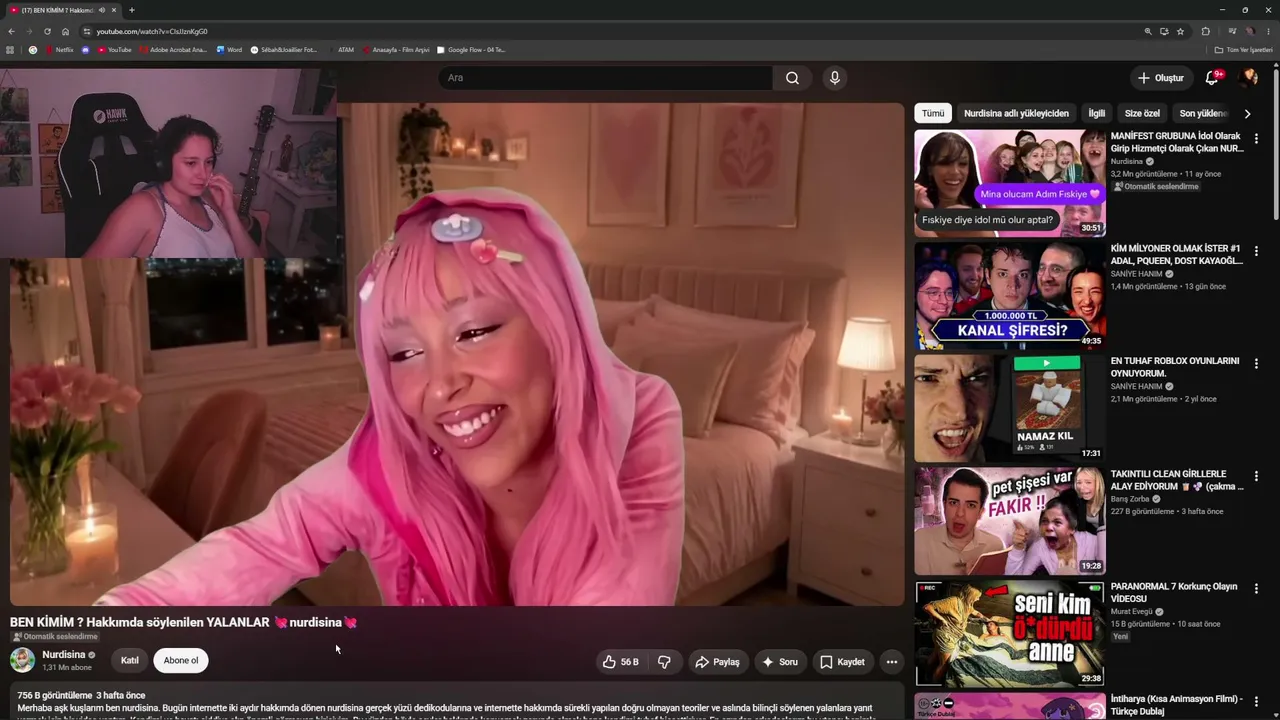Open the apps grid in bookmarks bar
This screenshot has width=1280, height=720.
[10, 49]
